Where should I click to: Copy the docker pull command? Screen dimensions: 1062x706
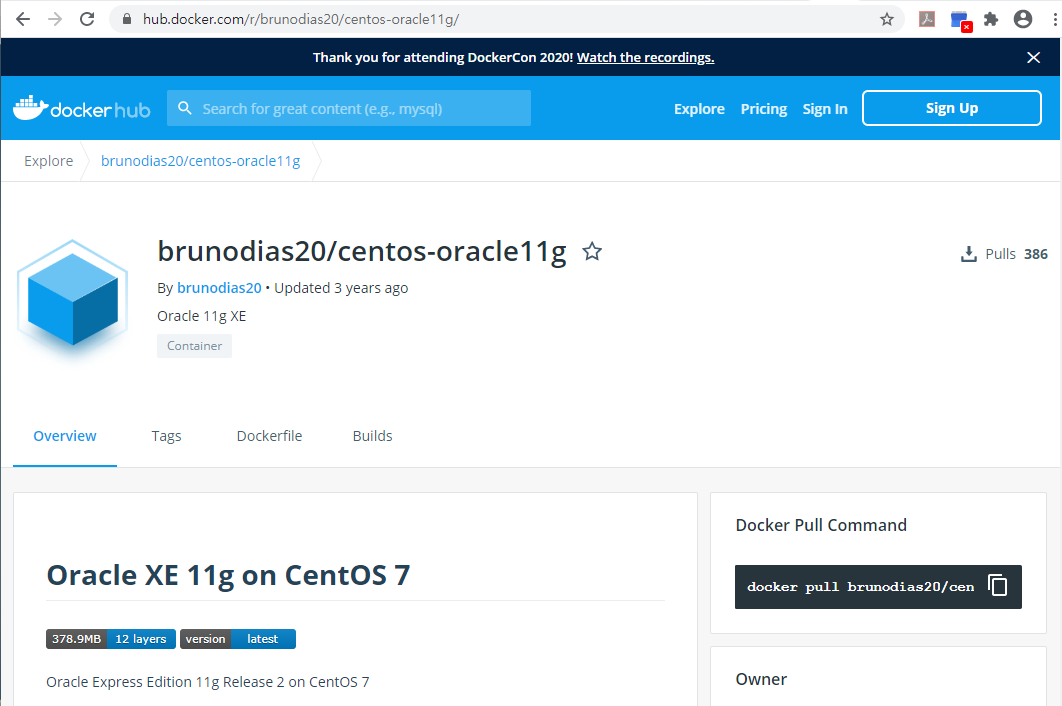click(x=998, y=585)
